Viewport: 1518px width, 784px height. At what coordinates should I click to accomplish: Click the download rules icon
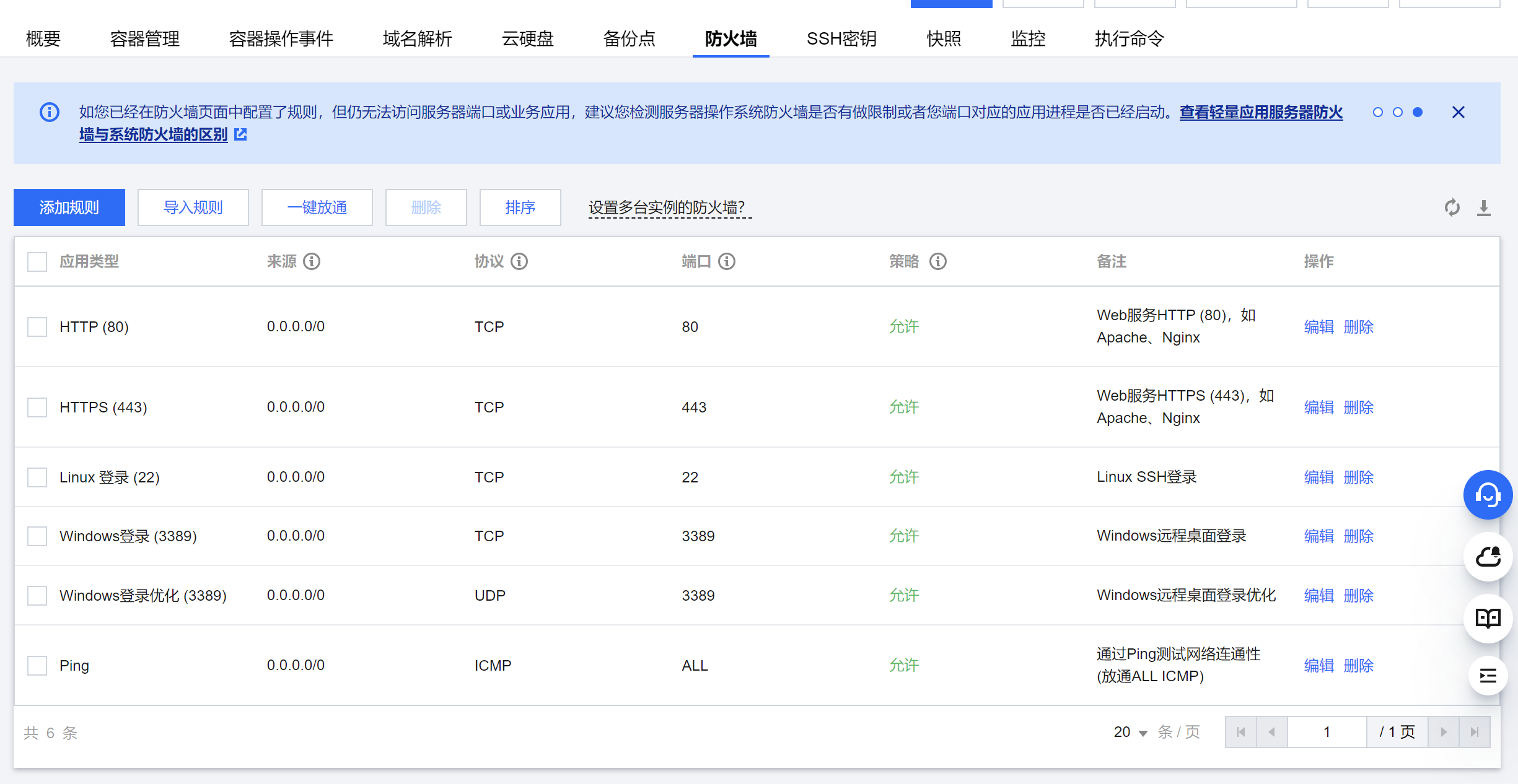click(1484, 207)
